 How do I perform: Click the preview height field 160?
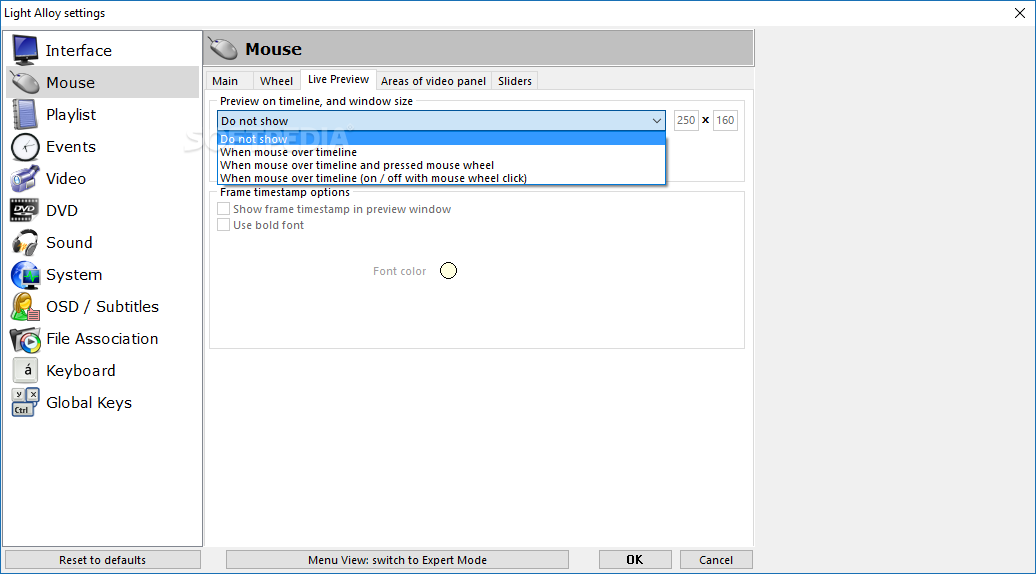point(725,120)
